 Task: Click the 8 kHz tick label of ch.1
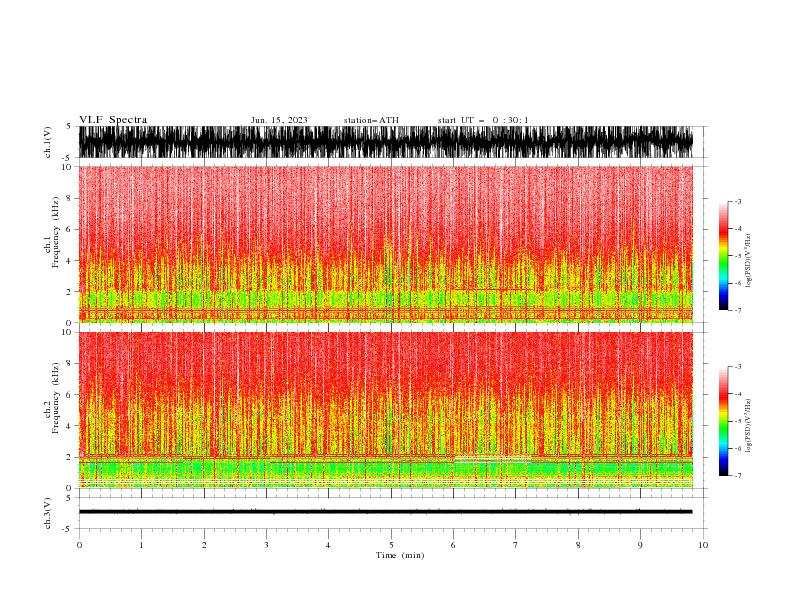tap(70, 198)
